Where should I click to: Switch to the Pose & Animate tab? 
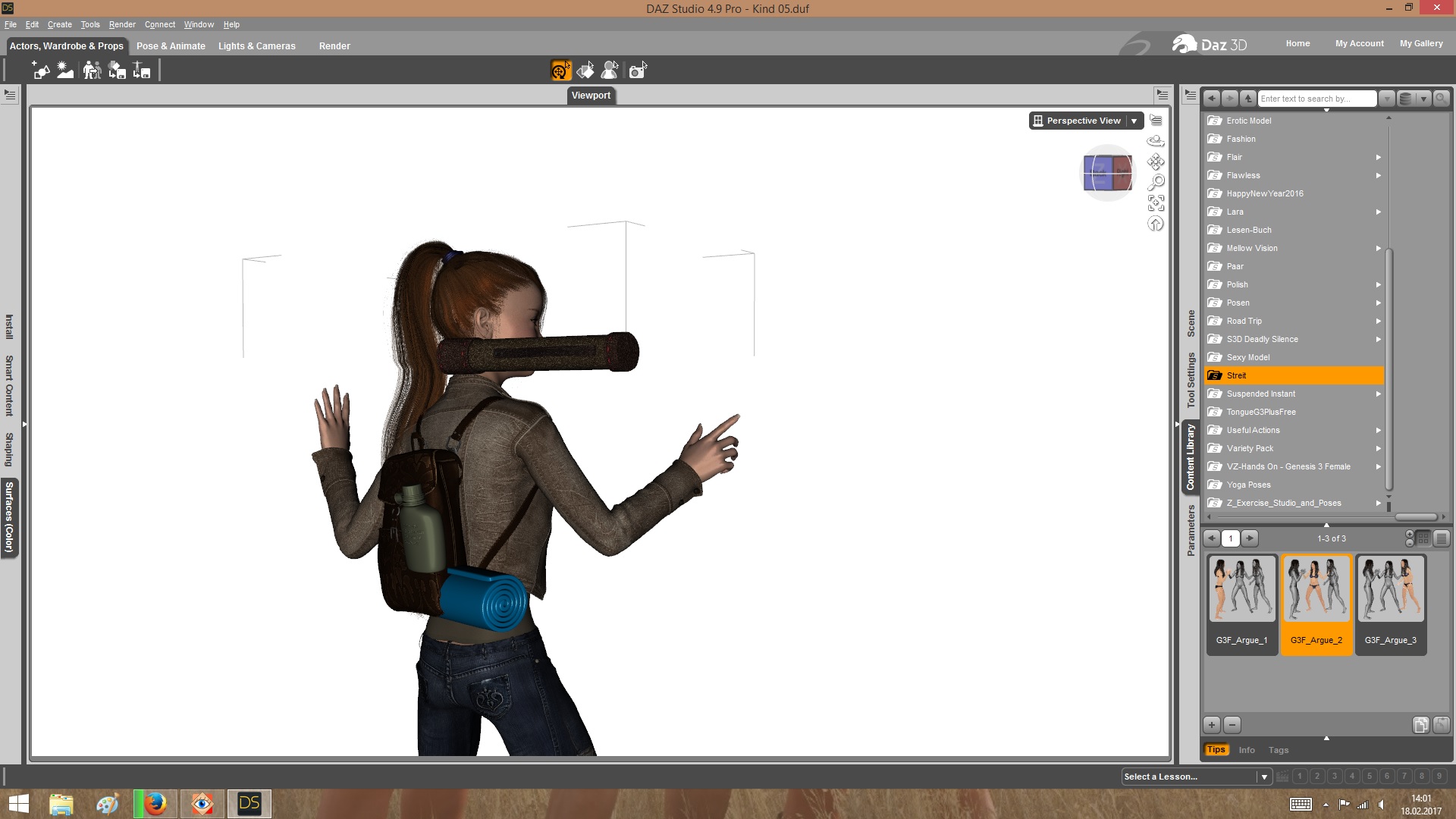[x=171, y=46]
